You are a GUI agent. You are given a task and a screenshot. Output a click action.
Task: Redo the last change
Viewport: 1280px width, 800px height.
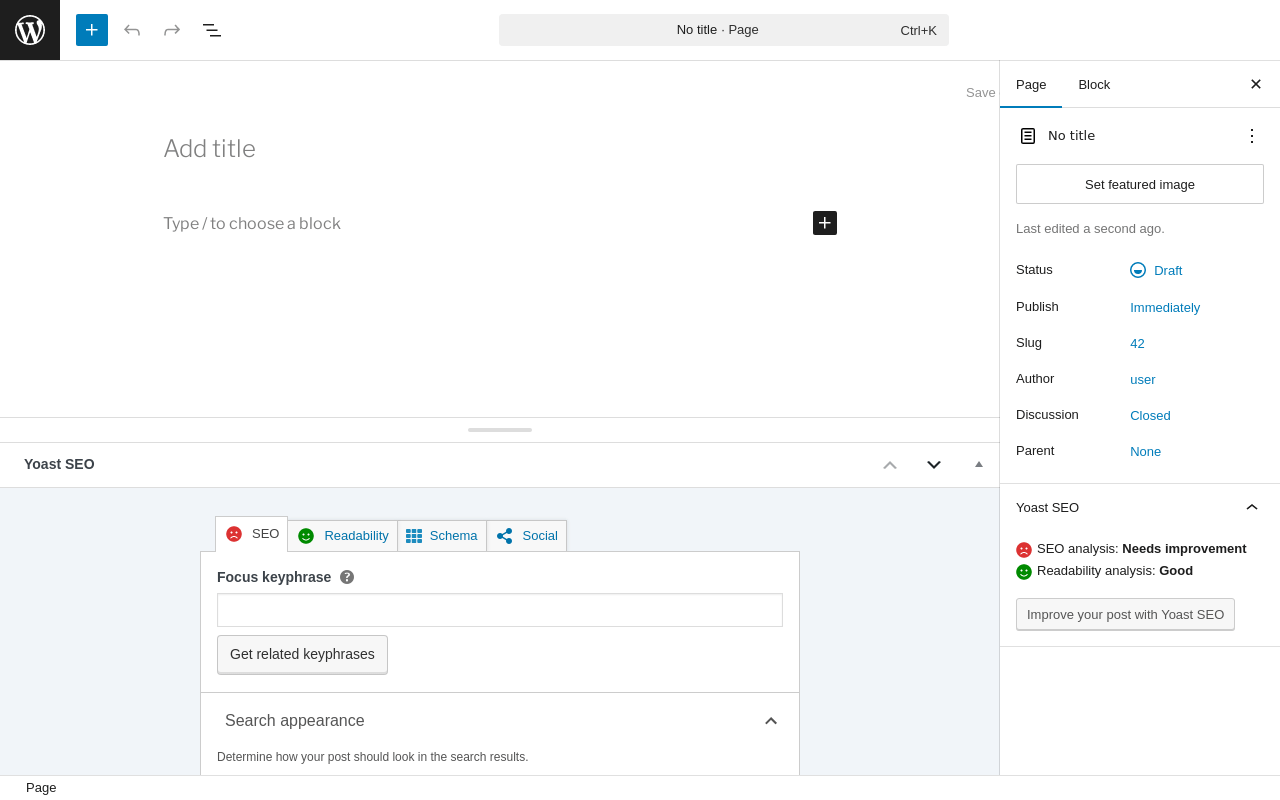(172, 30)
